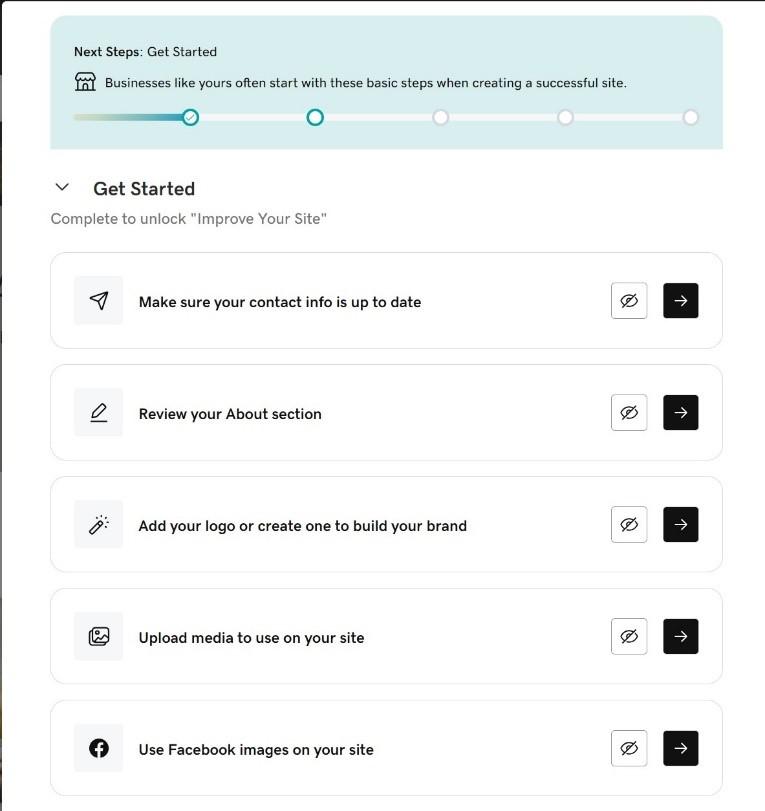
Task: Open Facebook images task arrow button
Action: point(681,748)
